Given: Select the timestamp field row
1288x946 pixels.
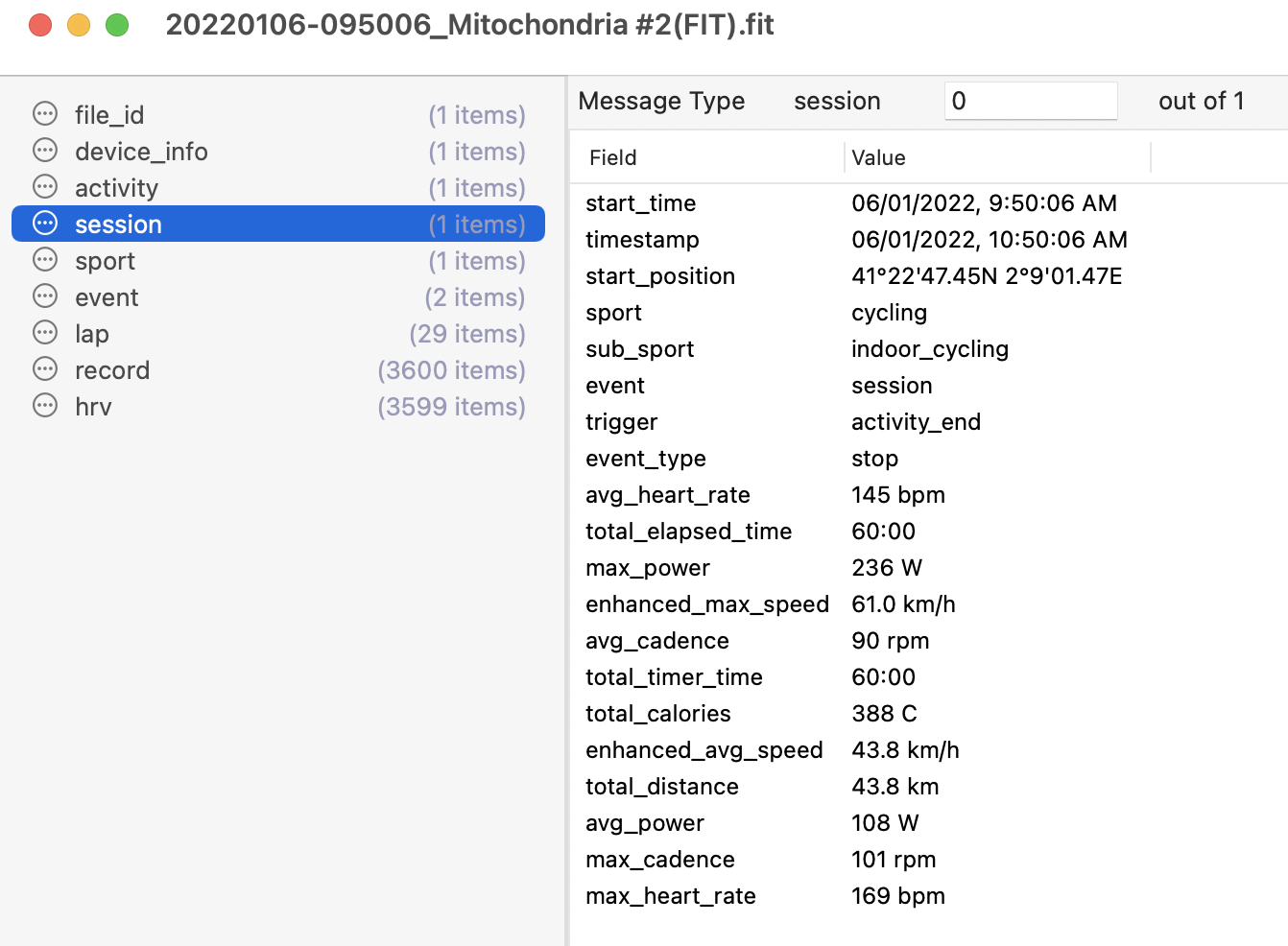Looking at the screenshot, I should click(928, 240).
